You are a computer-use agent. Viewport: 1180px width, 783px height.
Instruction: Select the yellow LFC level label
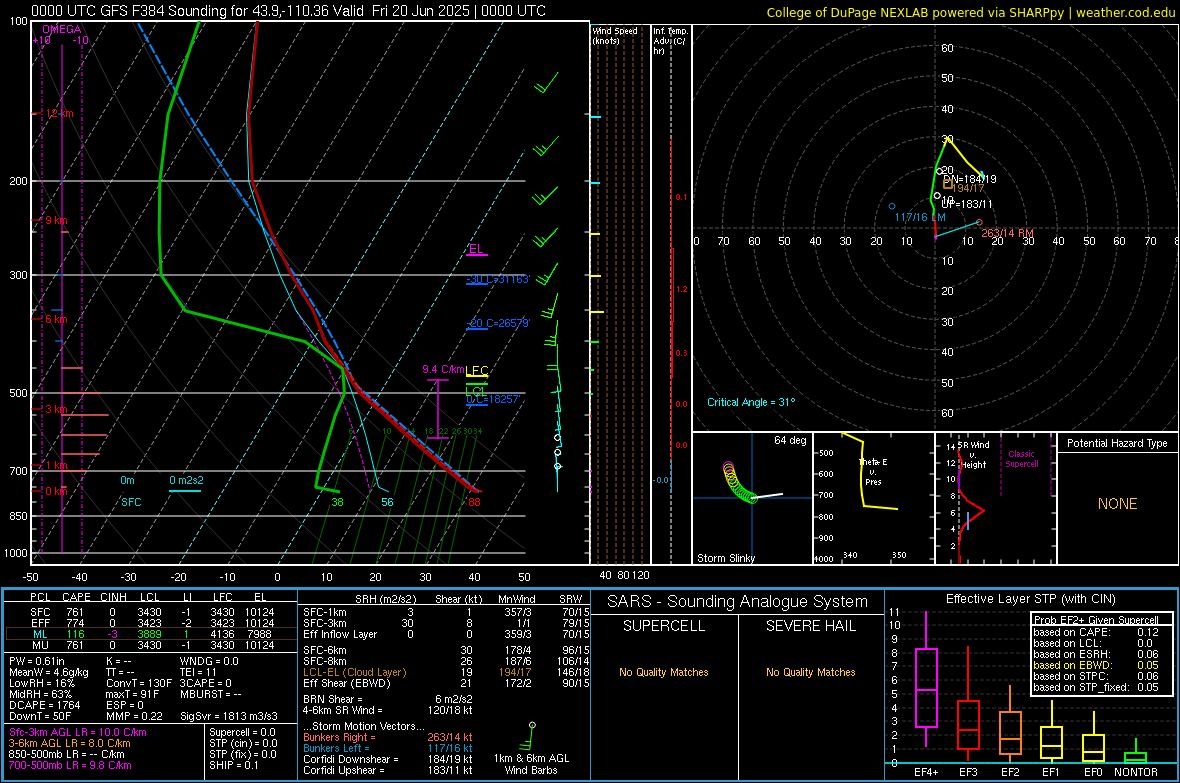[x=476, y=370]
